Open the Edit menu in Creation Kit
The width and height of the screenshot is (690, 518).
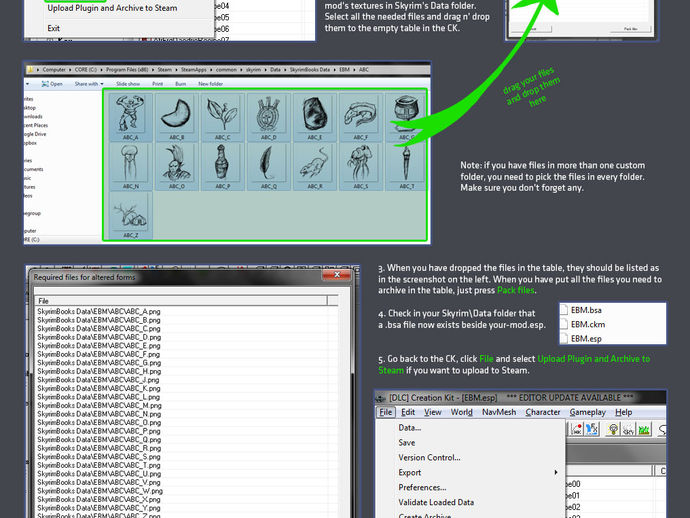tap(408, 412)
